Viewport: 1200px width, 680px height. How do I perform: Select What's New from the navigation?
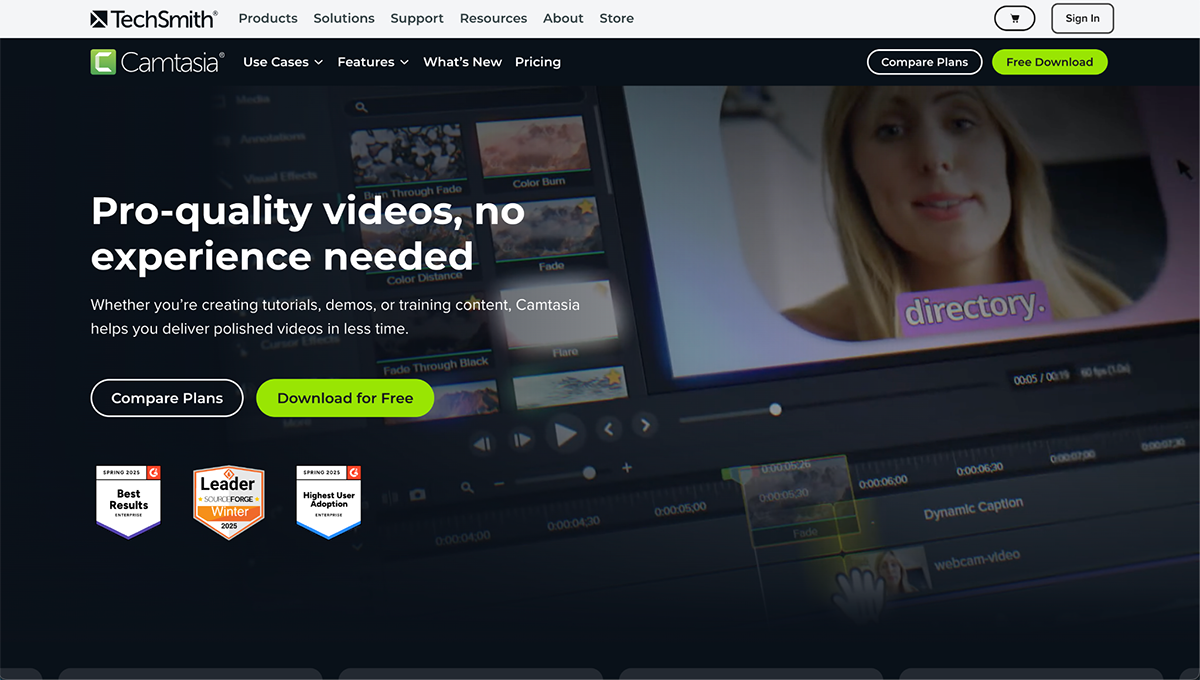pyautogui.click(x=462, y=62)
